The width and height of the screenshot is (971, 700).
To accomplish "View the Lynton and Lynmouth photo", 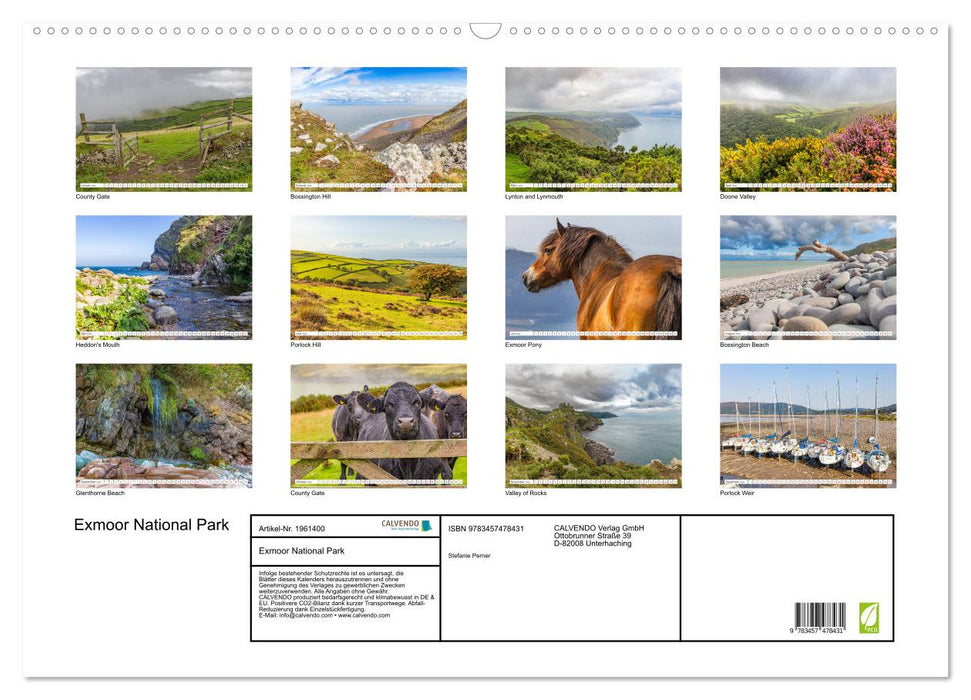I will [x=592, y=128].
